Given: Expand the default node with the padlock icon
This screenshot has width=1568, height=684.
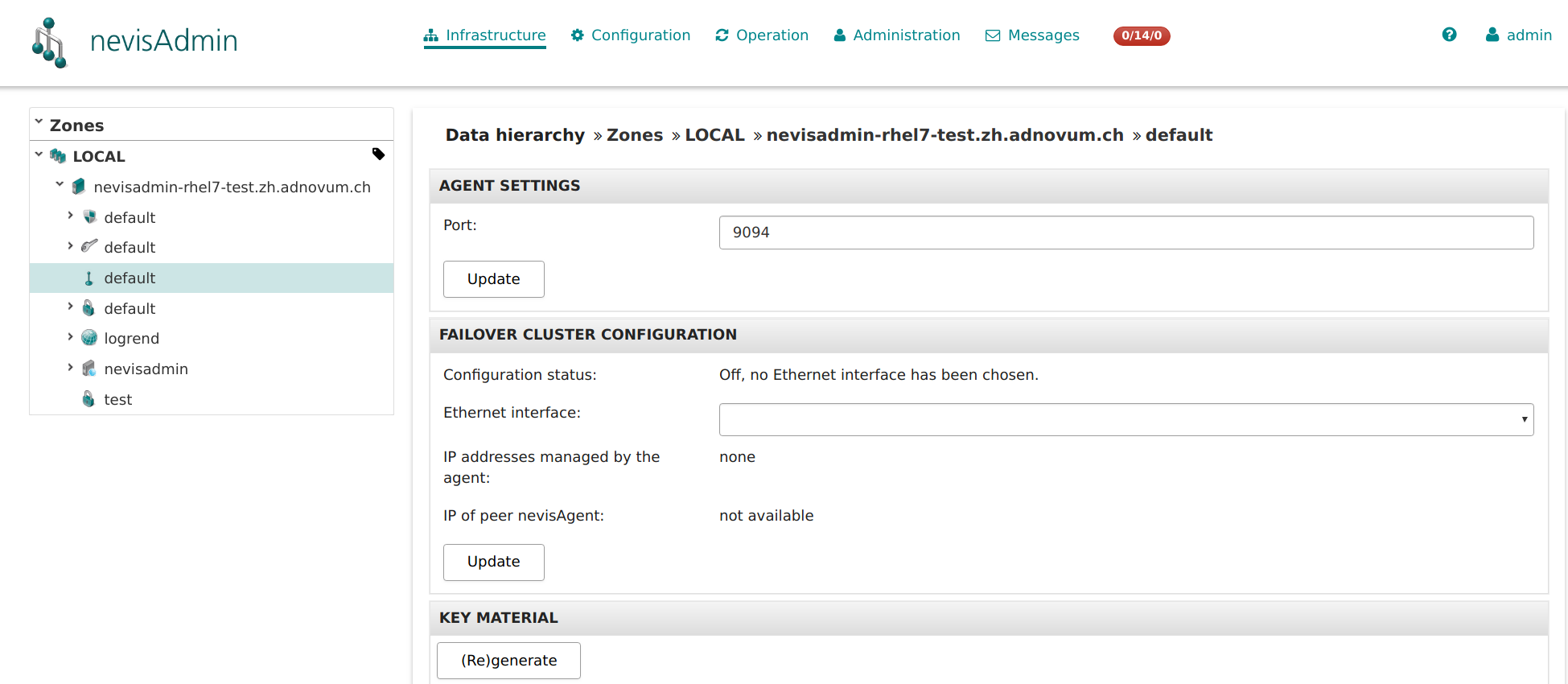Looking at the screenshot, I should pos(70,307).
